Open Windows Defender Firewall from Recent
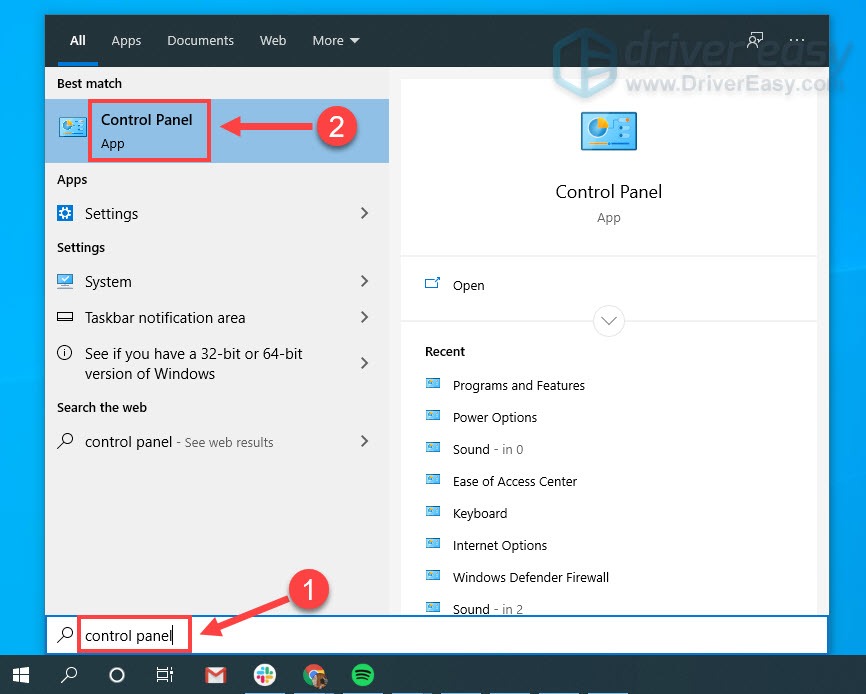866x694 pixels. [x=531, y=577]
